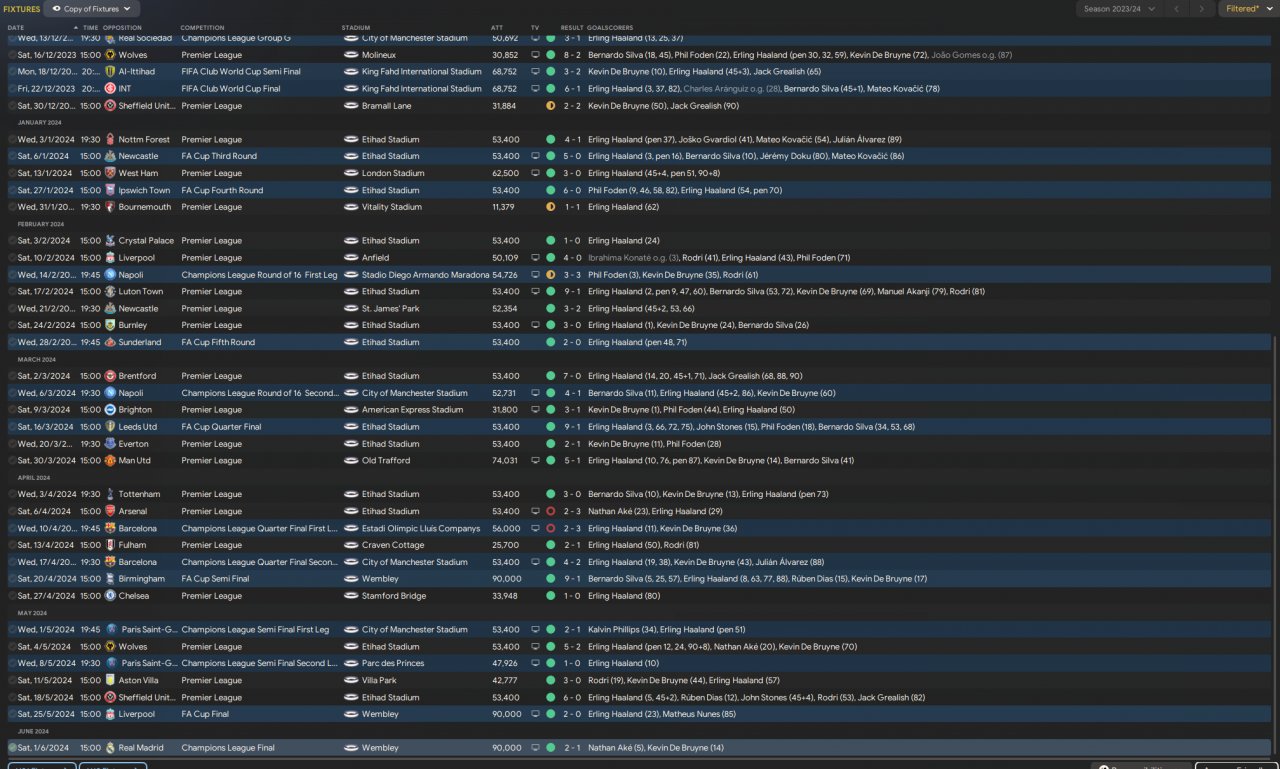Click the Stamford Bridge stadium name

[393, 596]
